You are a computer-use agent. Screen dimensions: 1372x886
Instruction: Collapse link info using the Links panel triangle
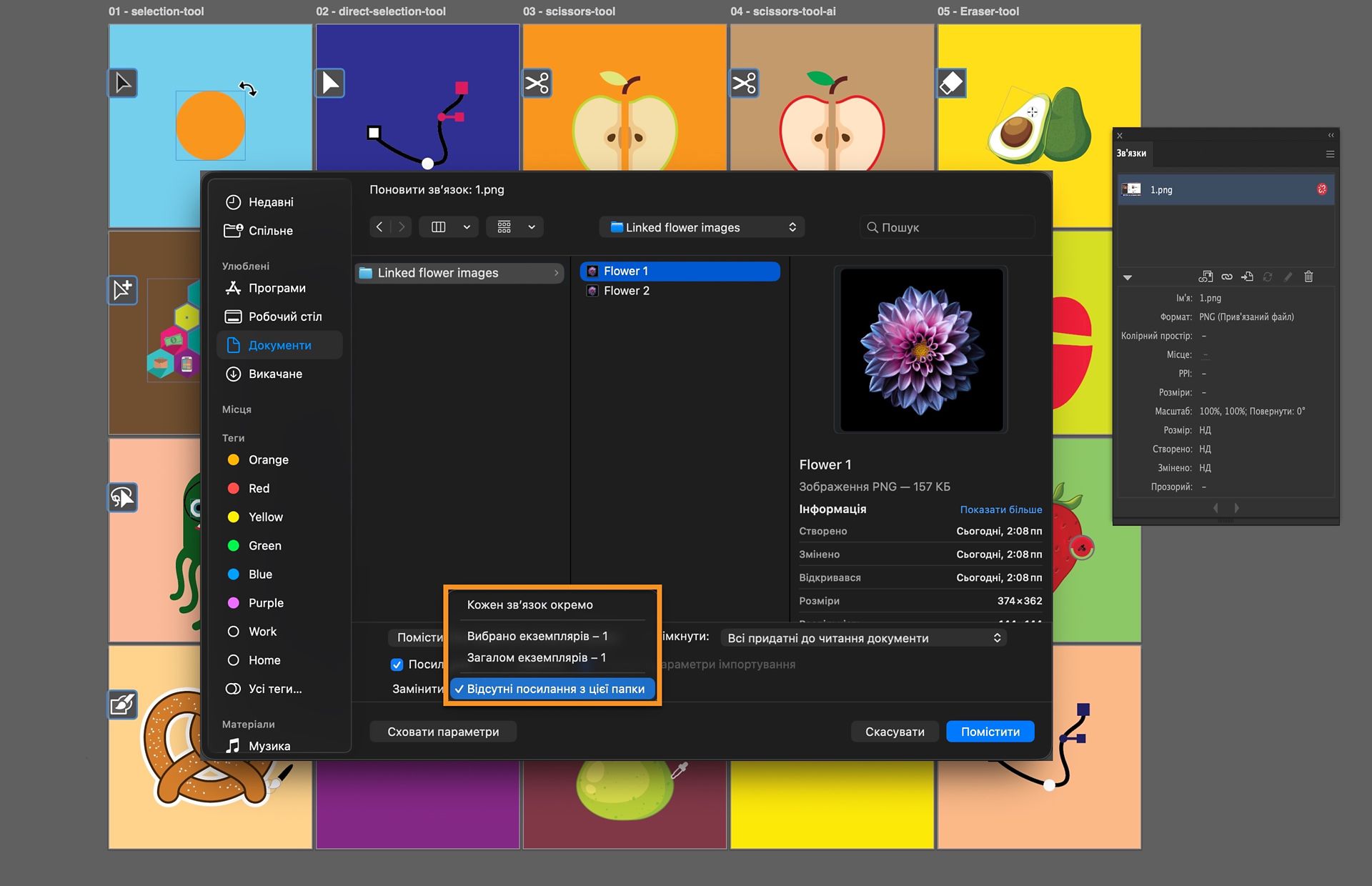1128,277
